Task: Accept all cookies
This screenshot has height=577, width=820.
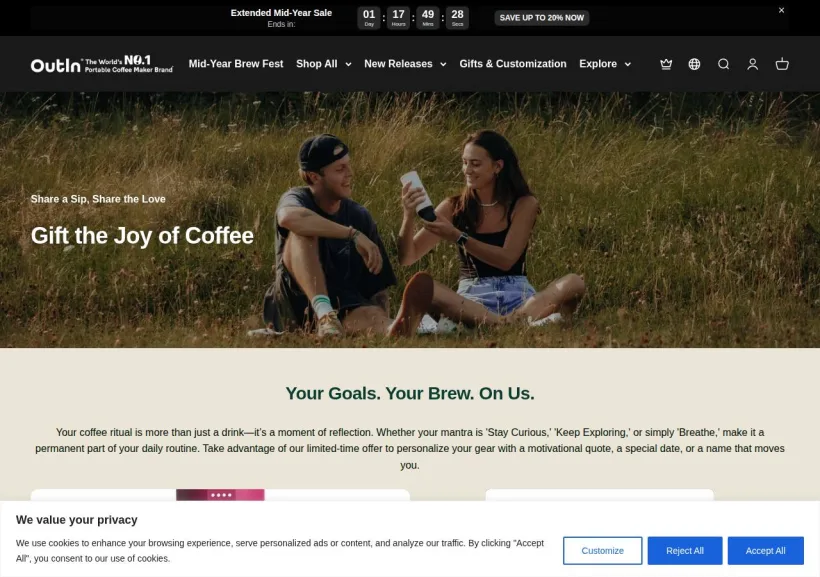Action: pyautogui.click(x=765, y=550)
